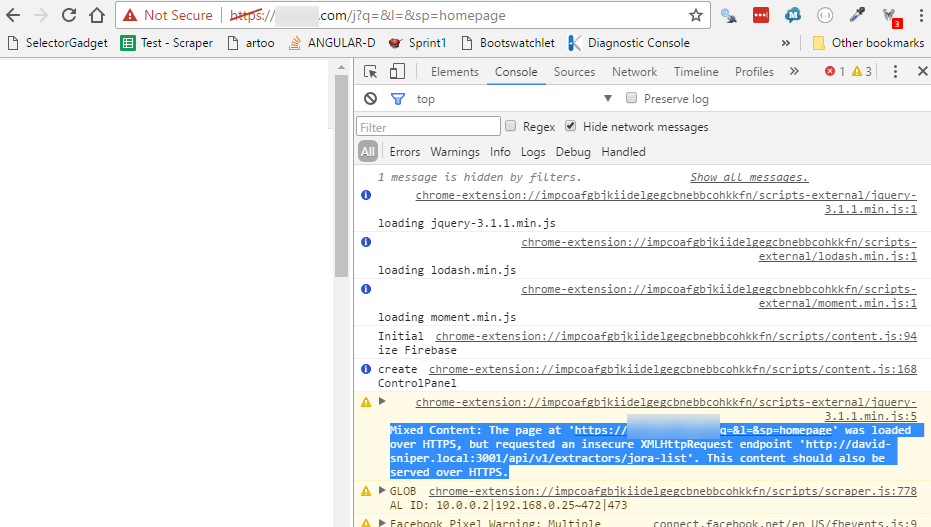Go forward with the browser forward arrow
Viewport: 931px width, 527px height.
coord(41,15)
